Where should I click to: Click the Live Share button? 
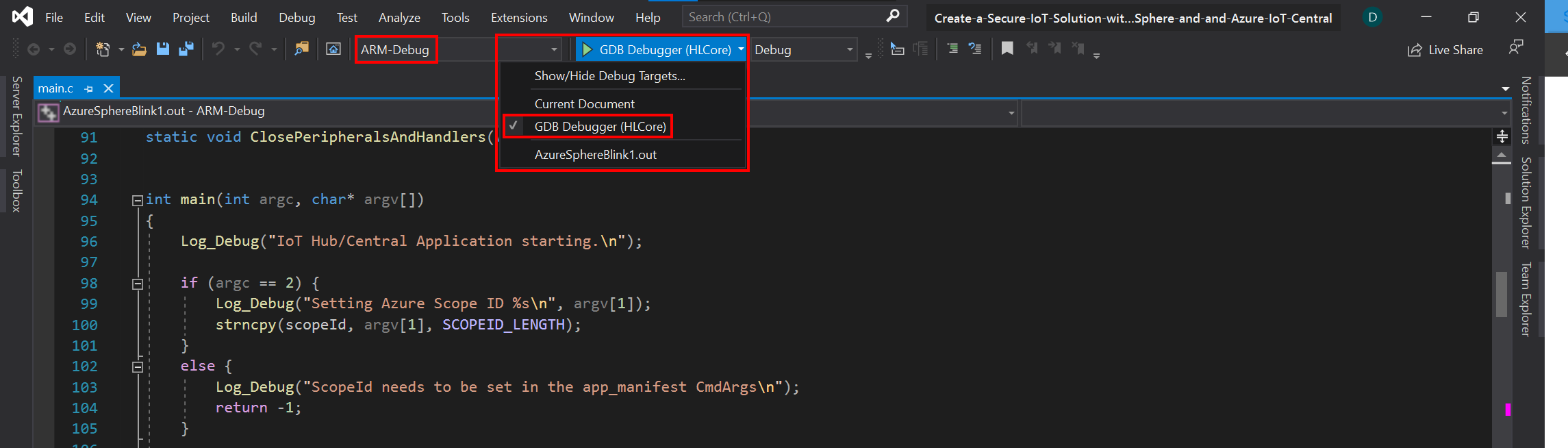[1445, 50]
